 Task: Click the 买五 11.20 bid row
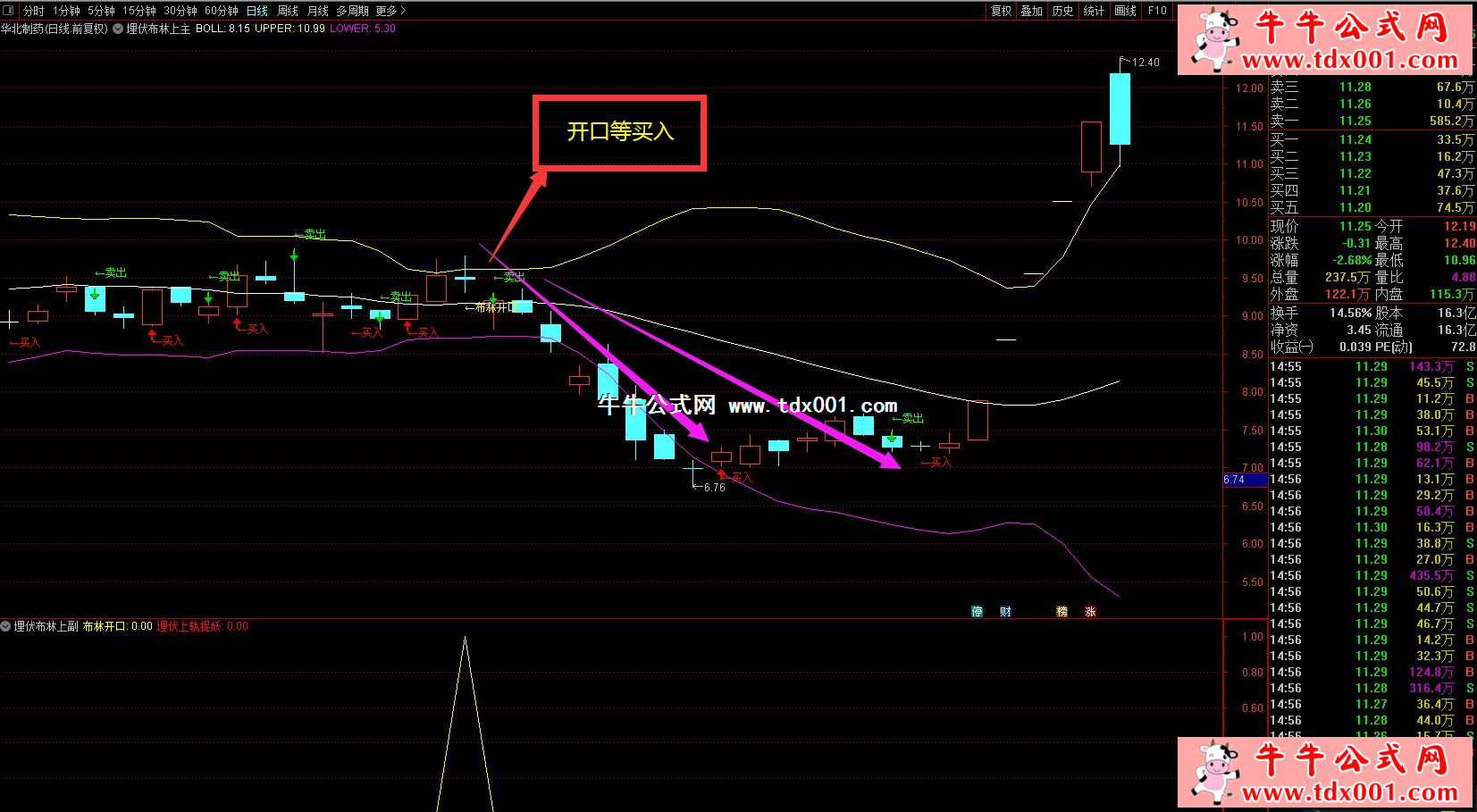(1372, 207)
